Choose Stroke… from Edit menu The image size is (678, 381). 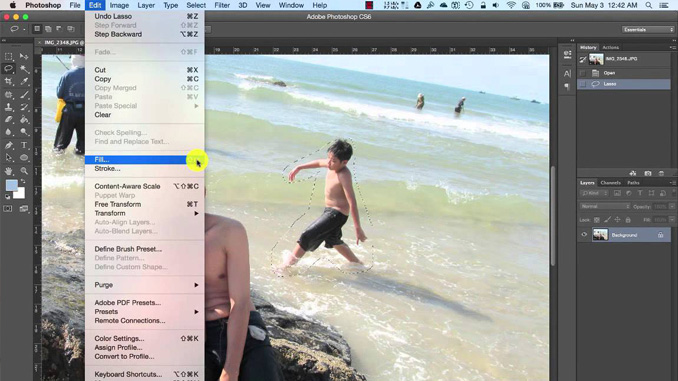pos(144,169)
